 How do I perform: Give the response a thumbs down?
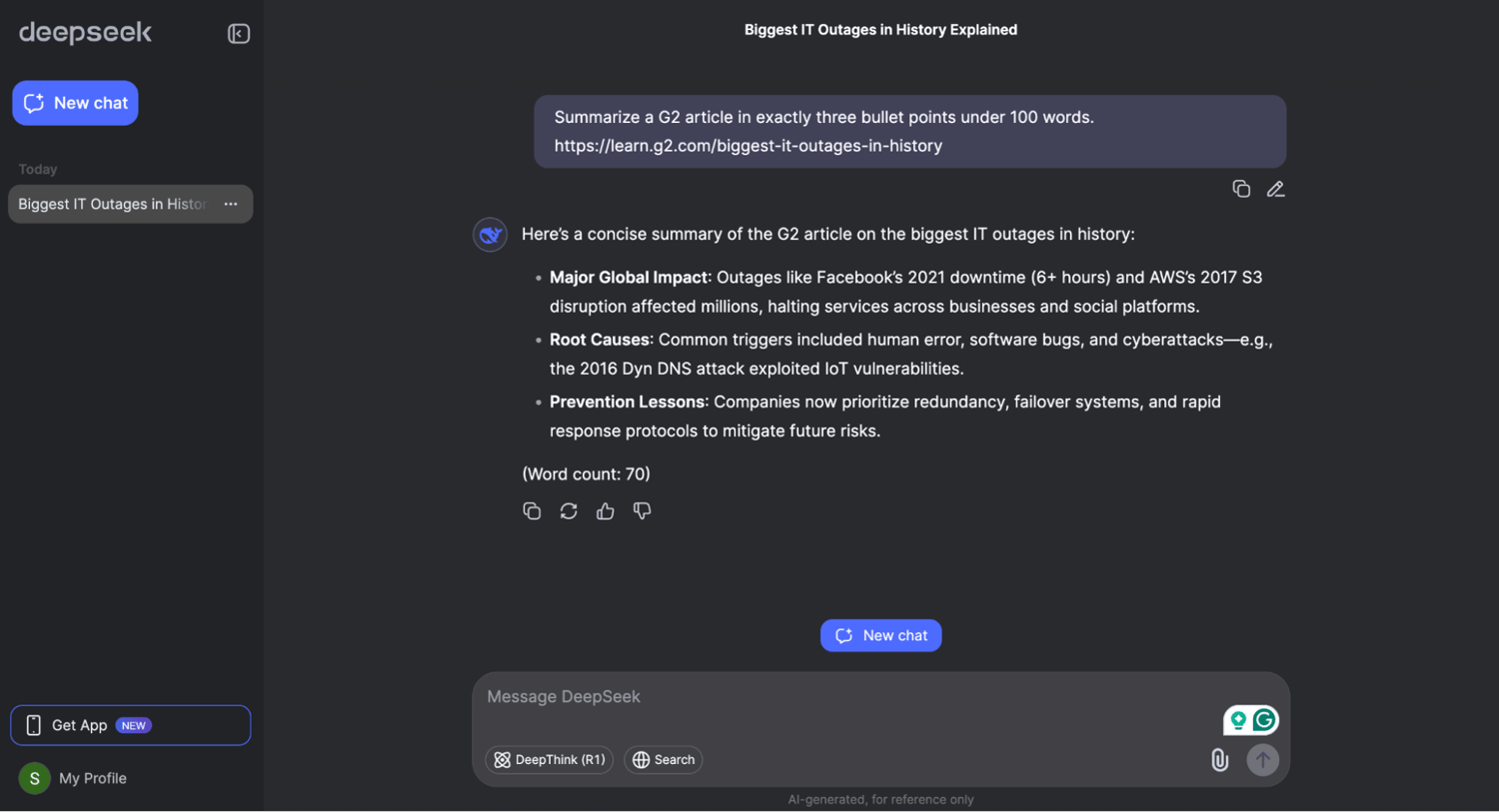click(643, 511)
